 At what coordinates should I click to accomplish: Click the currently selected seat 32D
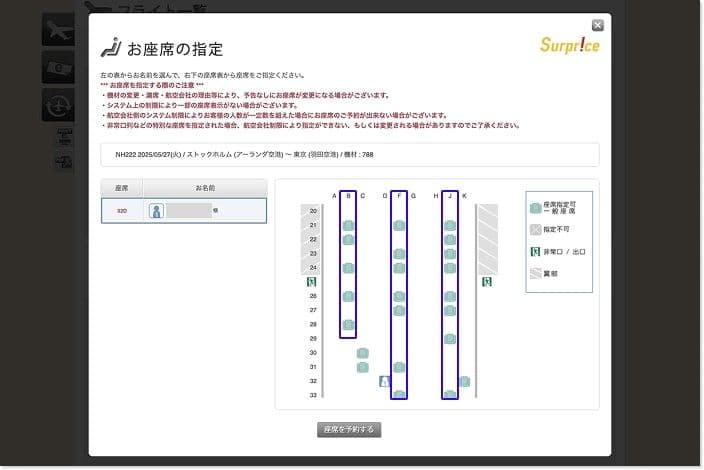pos(385,381)
